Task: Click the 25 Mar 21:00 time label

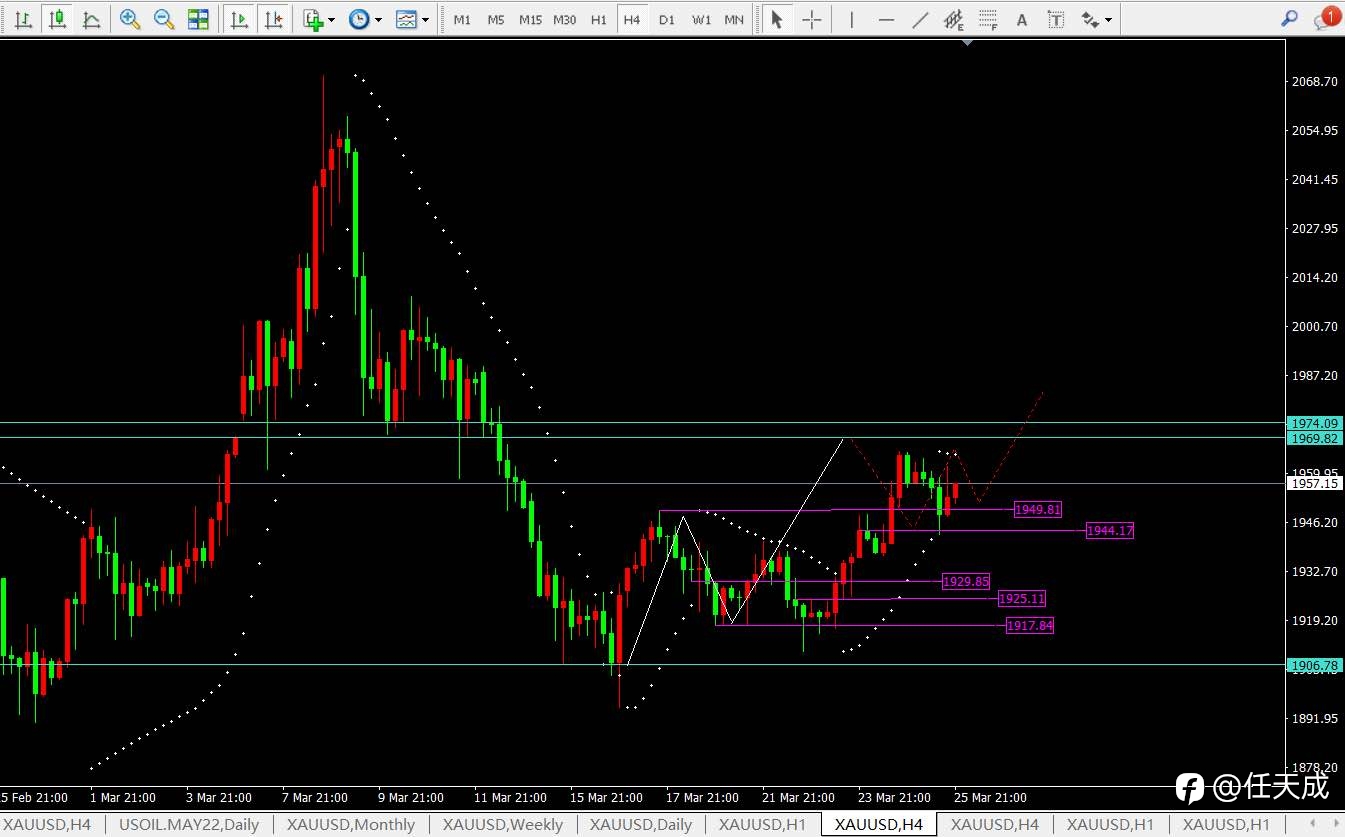Action: (989, 798)
